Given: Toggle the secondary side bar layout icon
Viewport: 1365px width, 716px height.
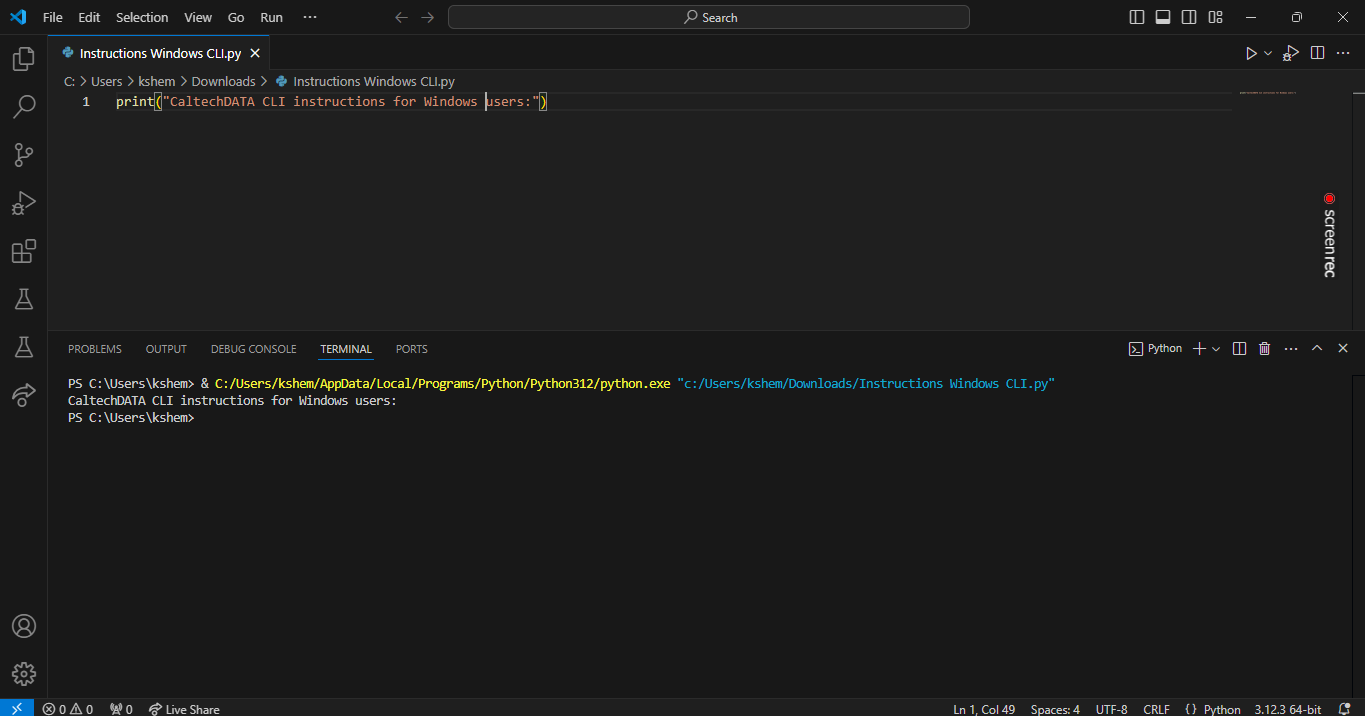Looking at the screenshot, I should click(x=1189, y=17).
